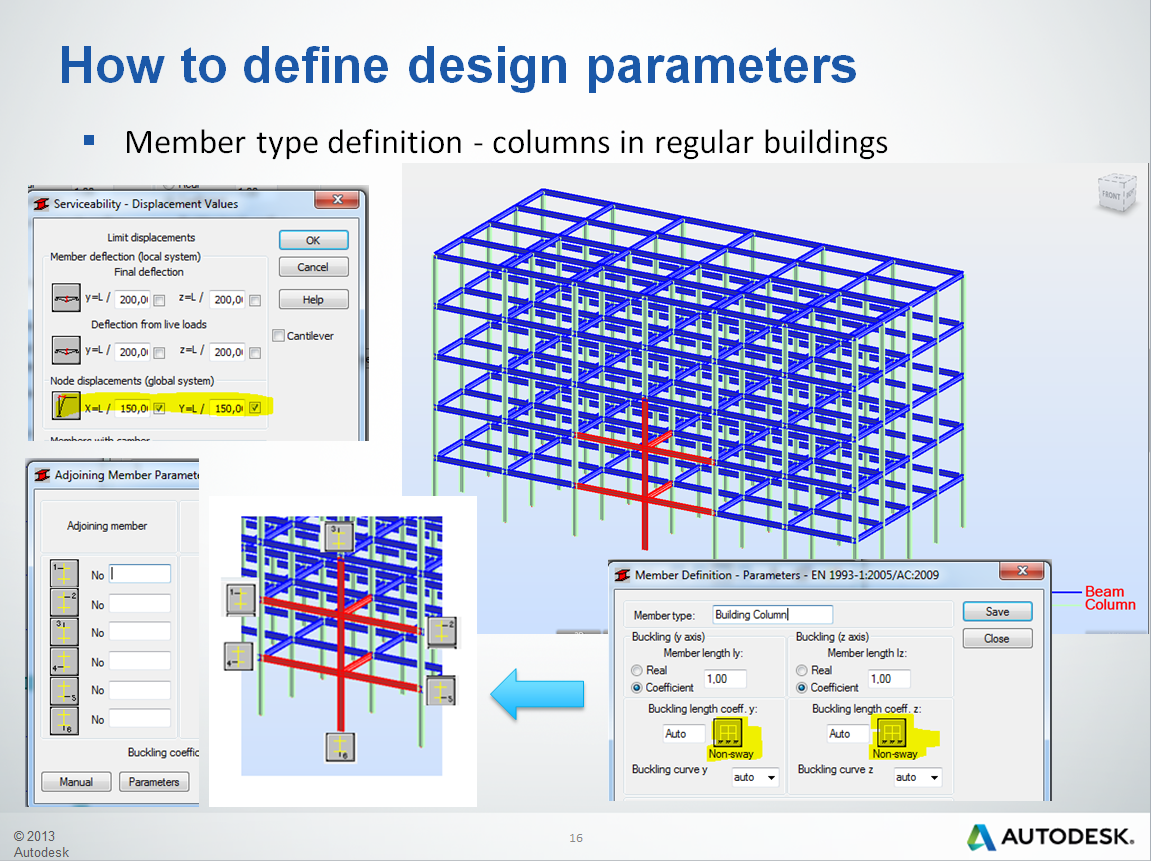
Task: Enable the Cantilever checkbox
Action: click(x=279, y=336)
